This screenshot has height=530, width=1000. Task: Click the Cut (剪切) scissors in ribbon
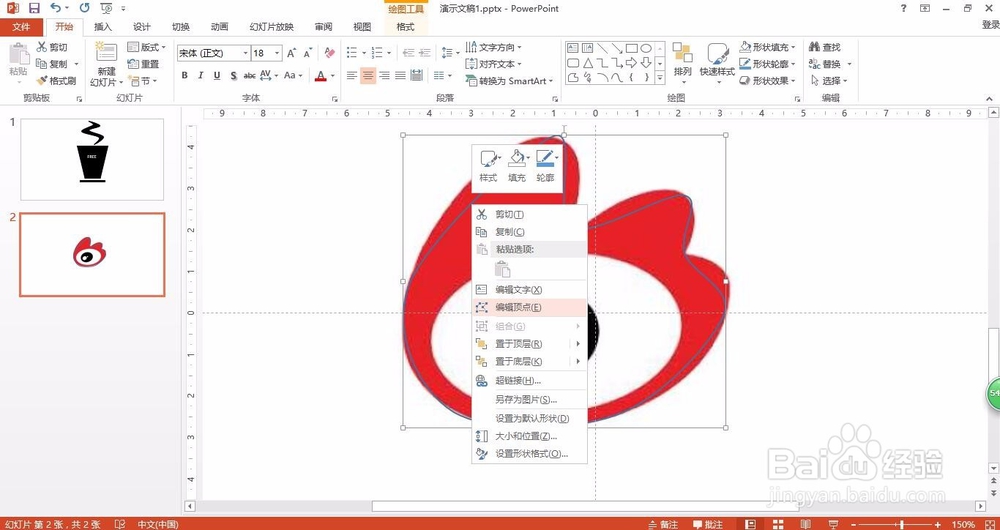tap(52, 47)
